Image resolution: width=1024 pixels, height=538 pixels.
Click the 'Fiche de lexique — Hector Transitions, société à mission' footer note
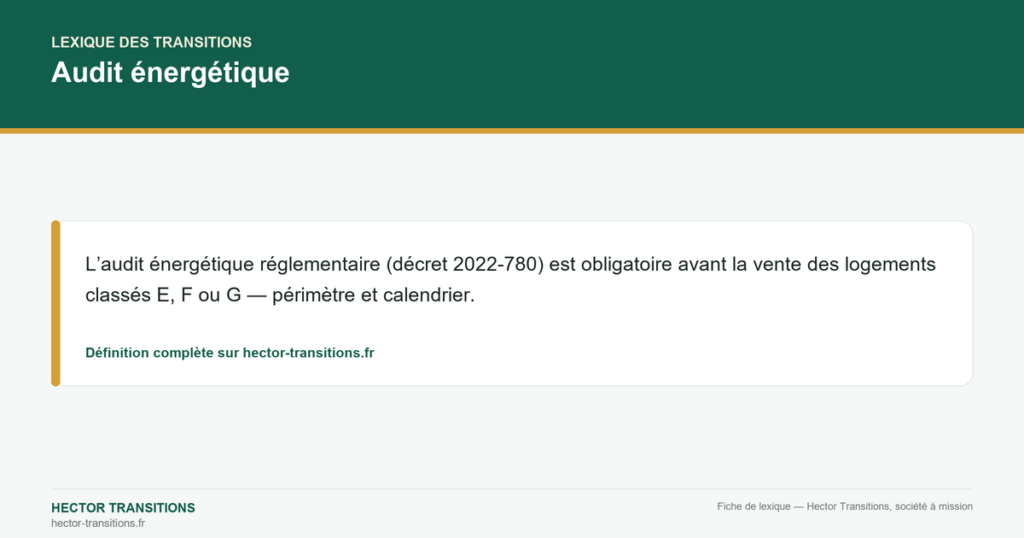pos(844,506)
